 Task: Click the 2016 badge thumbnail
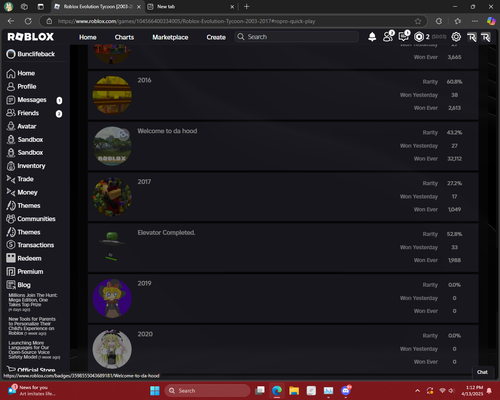pyautogui.click(x=112, y=95)
